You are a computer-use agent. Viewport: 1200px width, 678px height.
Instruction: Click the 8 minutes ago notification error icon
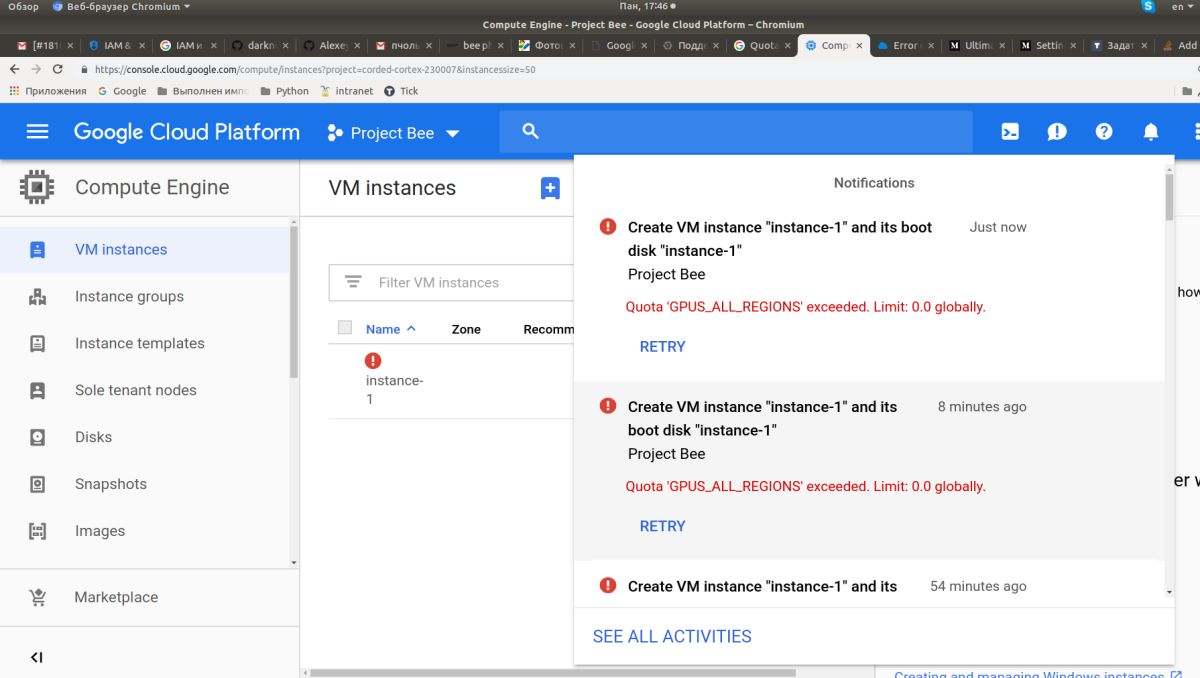point(607,406)
